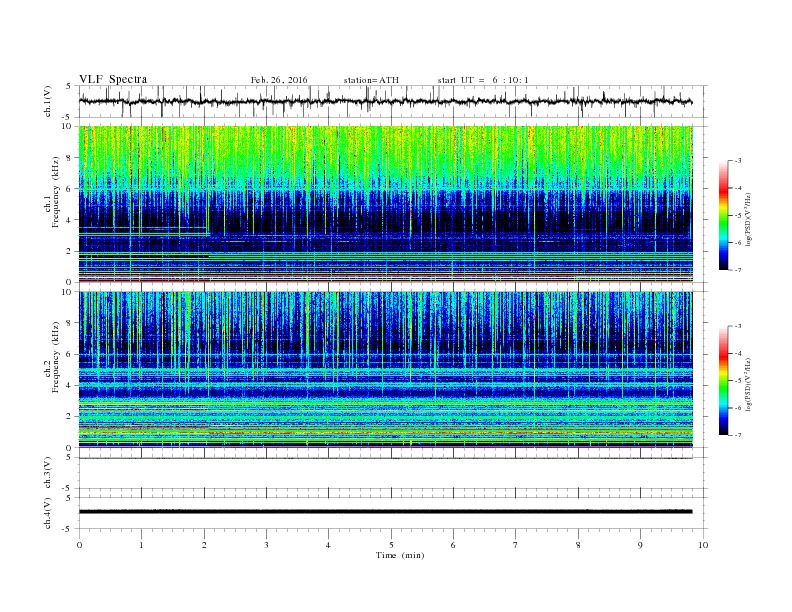Select the 'start UT = 6 :10: 1' text
Viewport: 792px width, 612px height.
pos(483,80)
